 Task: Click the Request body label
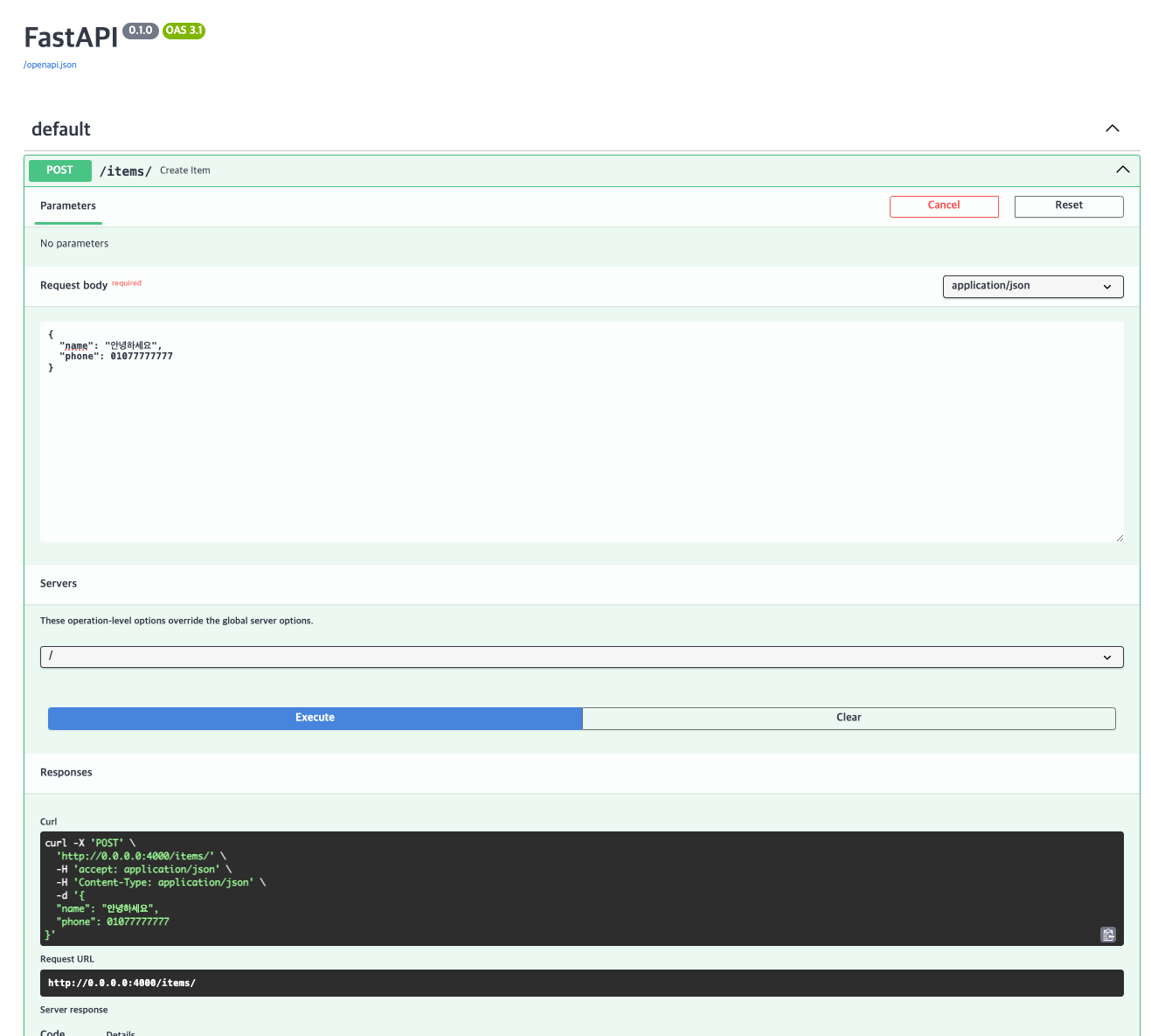[x=74, y=286]
